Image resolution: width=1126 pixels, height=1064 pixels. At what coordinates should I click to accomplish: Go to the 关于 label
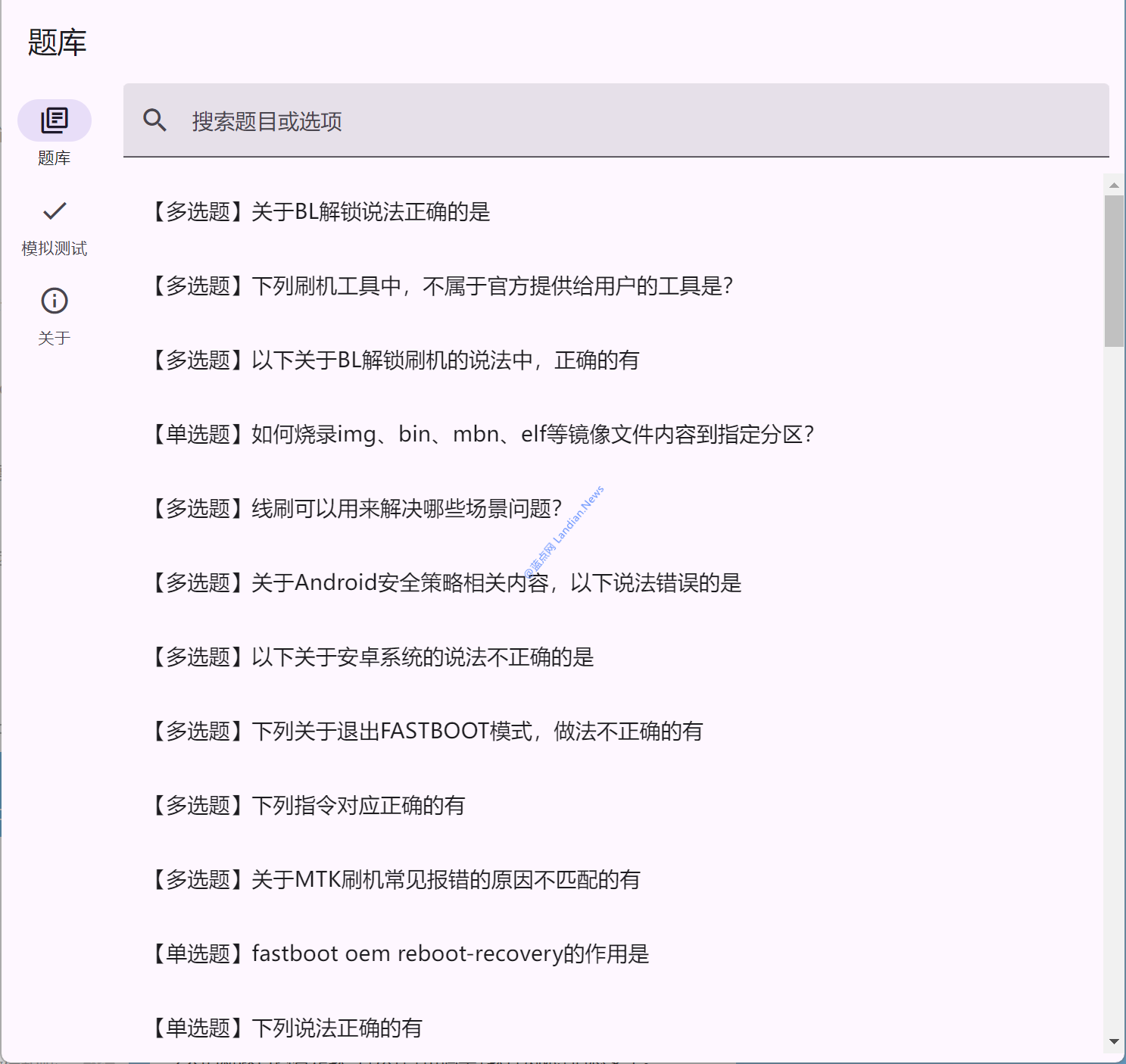[x=55, y=339]
